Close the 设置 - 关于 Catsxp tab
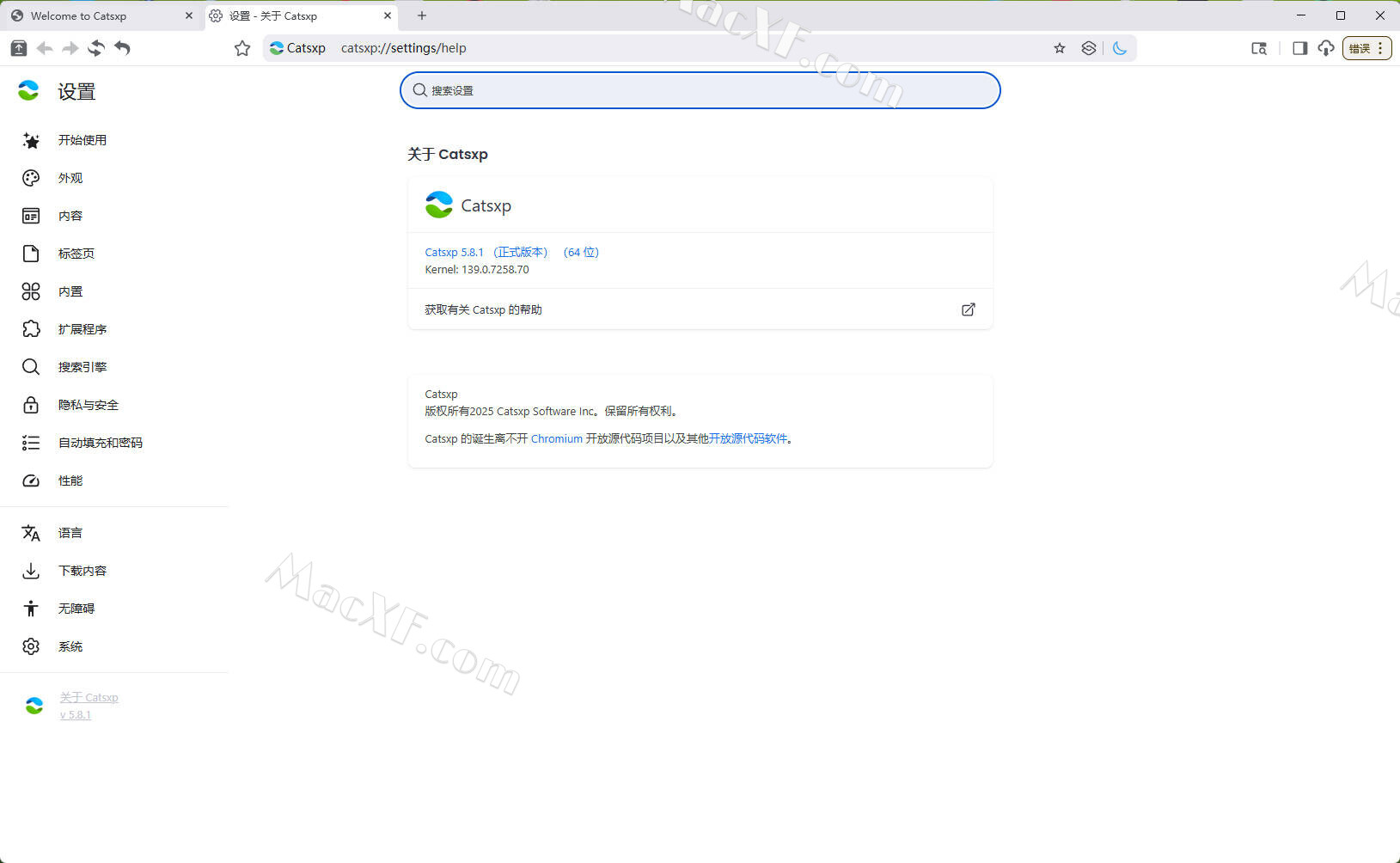The height and width of the screenshot is (863, 1400). [x=388, y=15]
